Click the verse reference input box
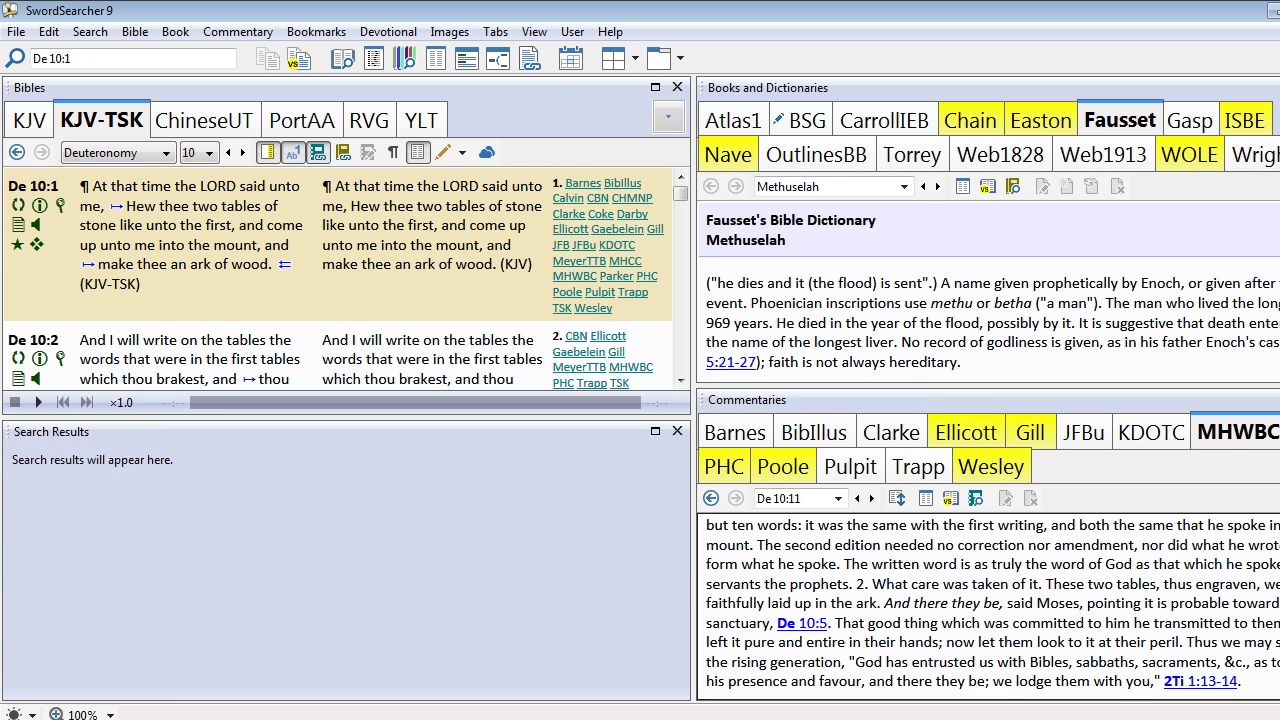Image resolution: width=1280 pixels, height=720 pixels. point(133,59)
